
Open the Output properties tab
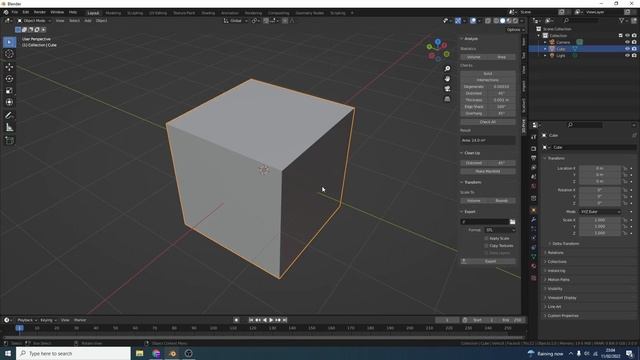pos(533,158)
